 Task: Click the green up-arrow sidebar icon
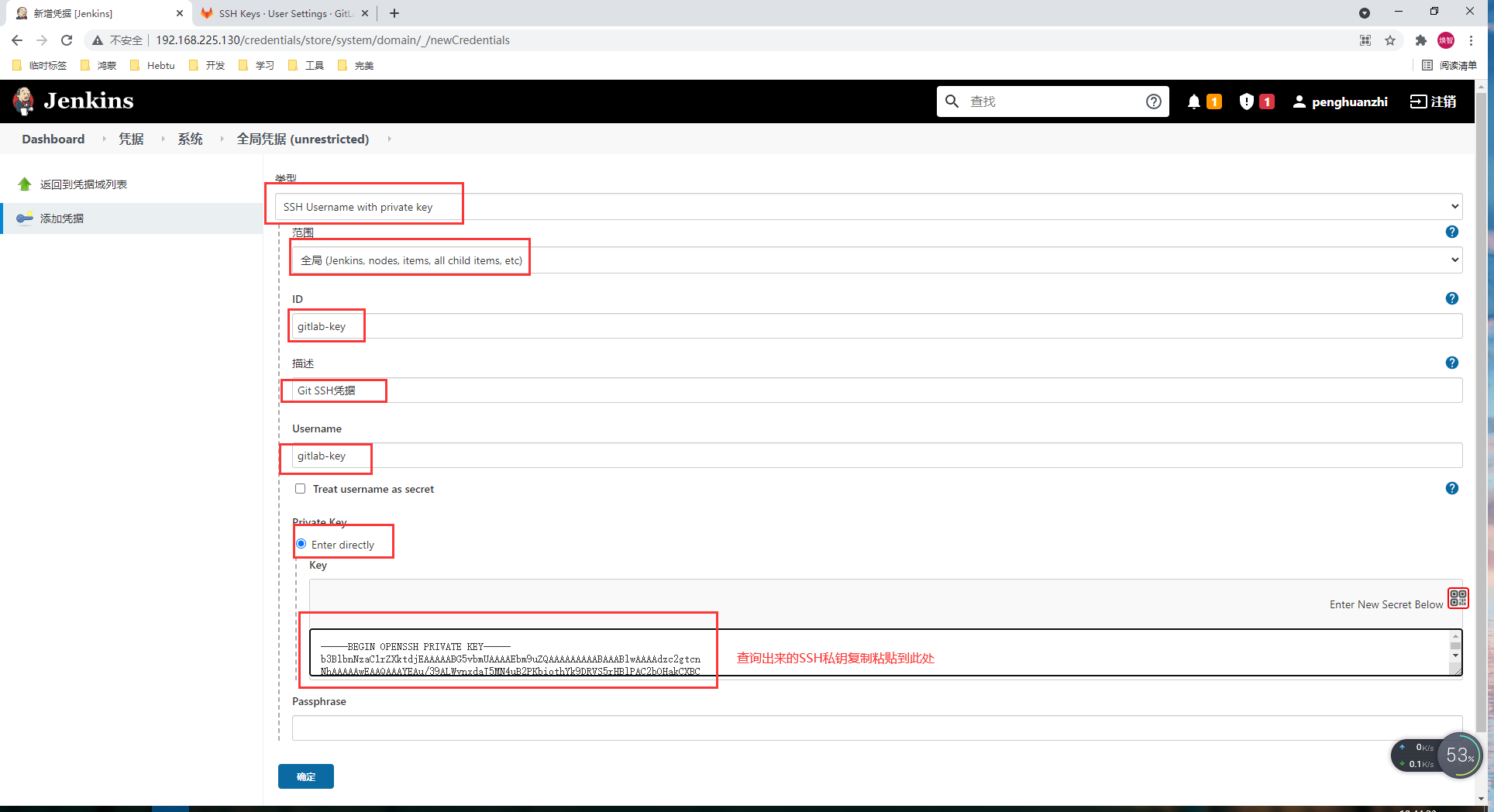click(25, 184)
